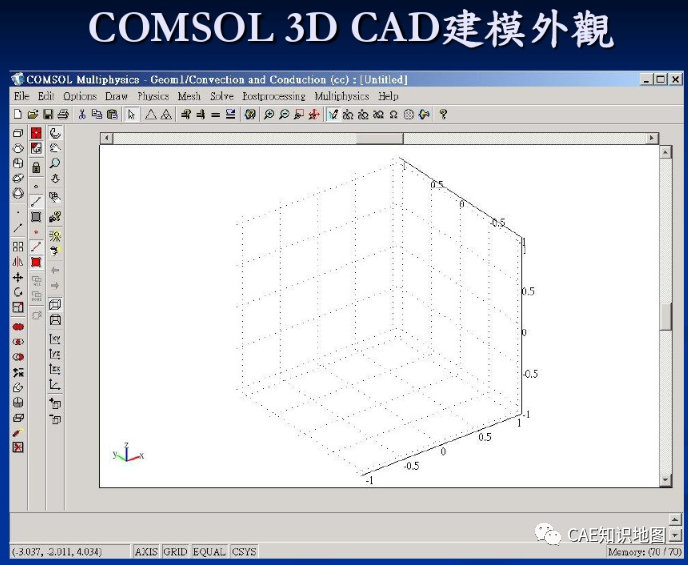Click the Array four-squares icon
This screenshot has width=688, height=565.
18,247
